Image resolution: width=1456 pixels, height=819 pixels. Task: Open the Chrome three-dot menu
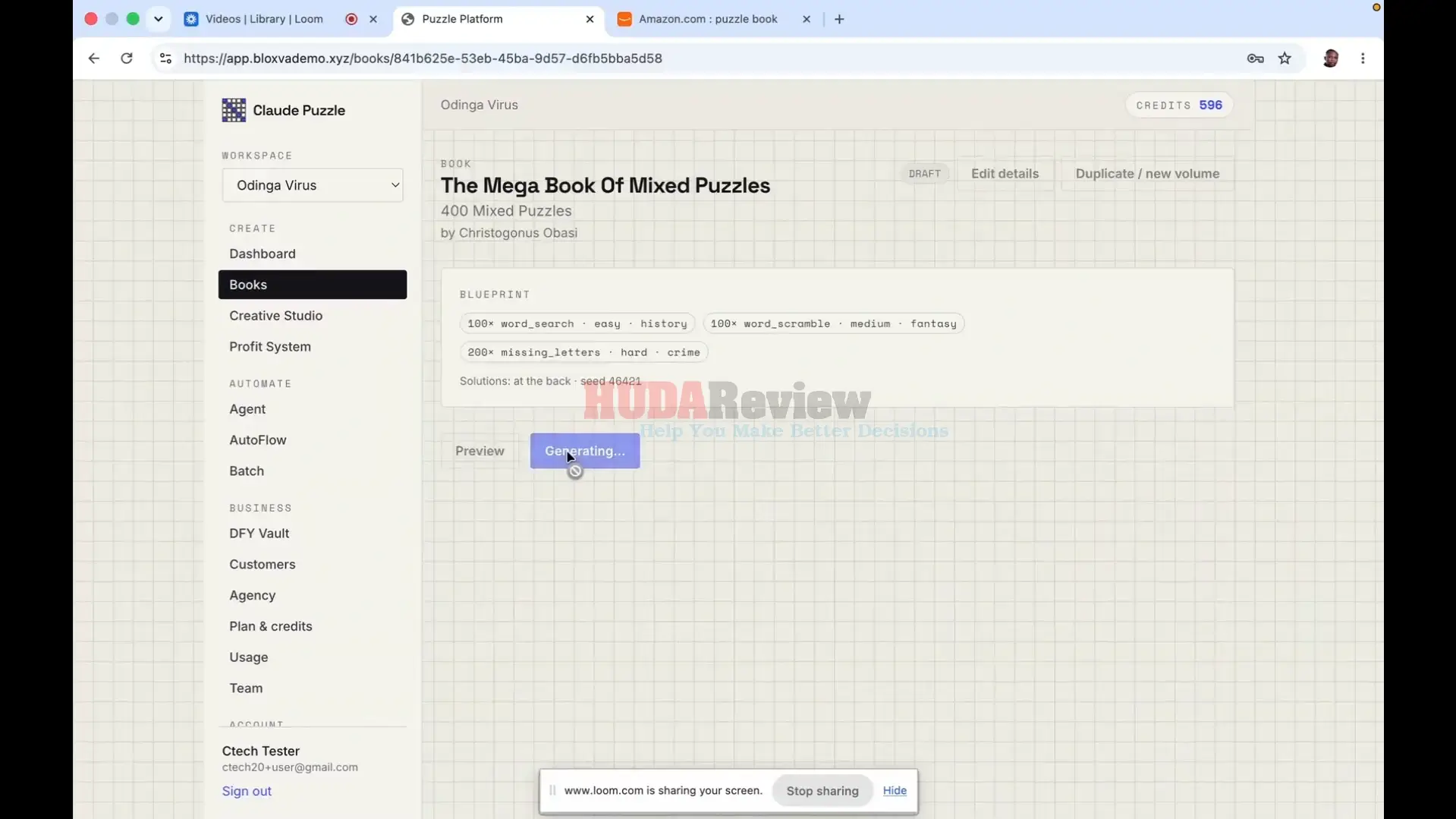pyautogui.click(x=1363, y=58)
